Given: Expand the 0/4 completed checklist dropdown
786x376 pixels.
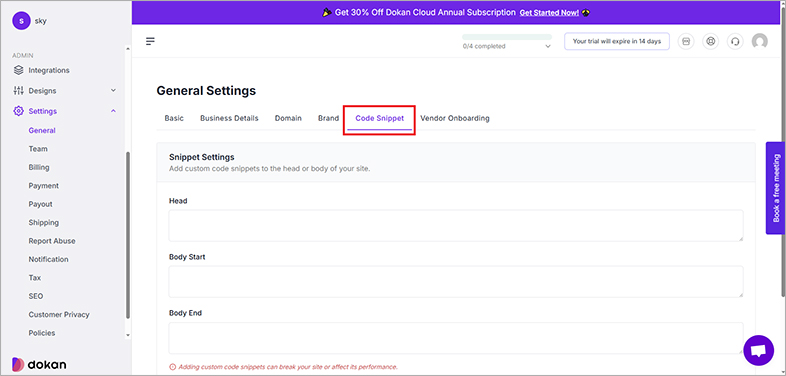Looking at the screenshot, I should coord(548,46).
